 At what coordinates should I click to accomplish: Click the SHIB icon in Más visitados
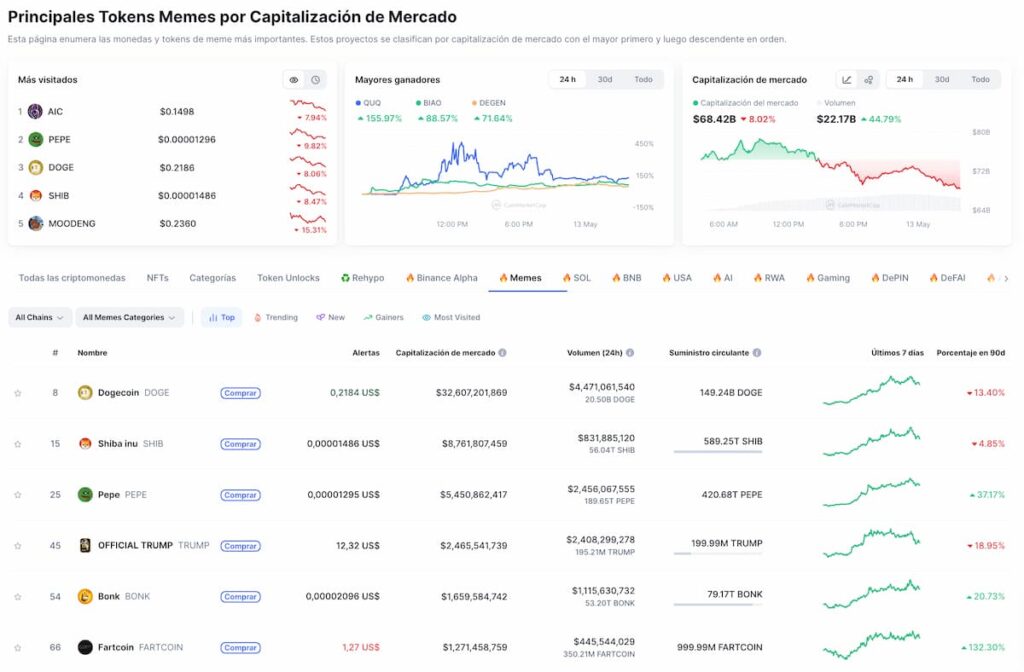pyautogui.click(x=35, y=195)
